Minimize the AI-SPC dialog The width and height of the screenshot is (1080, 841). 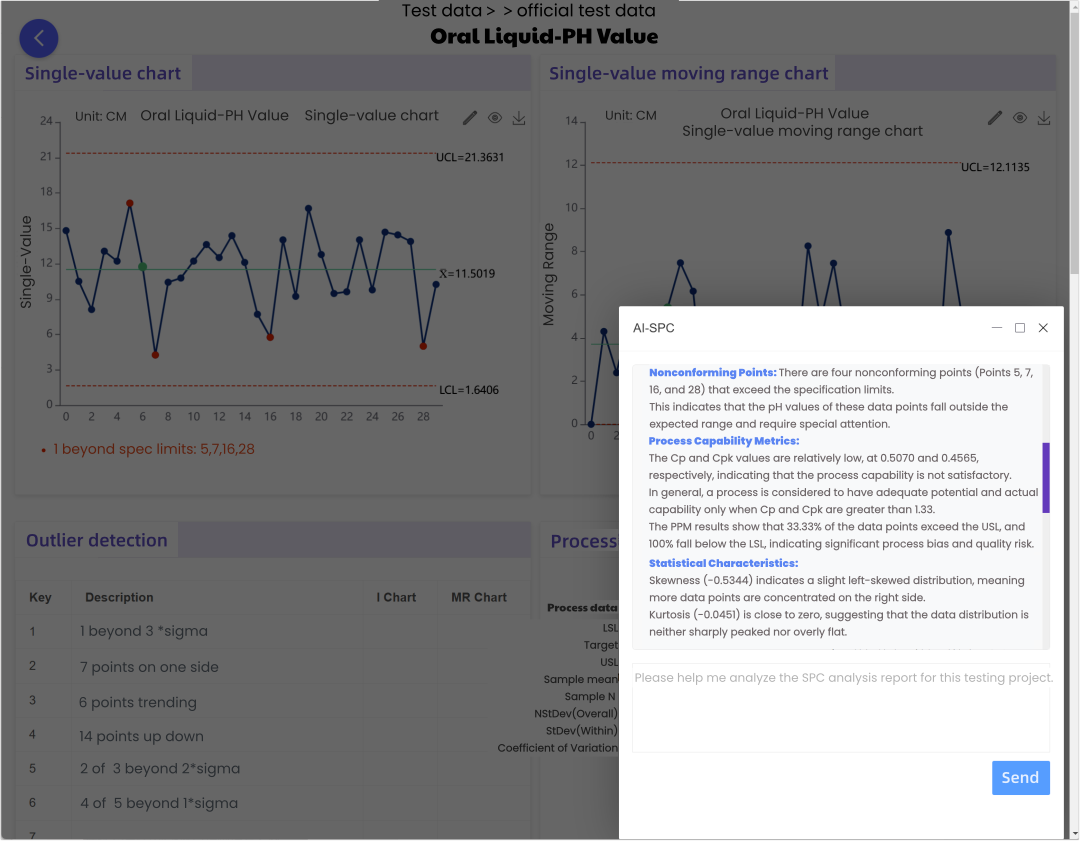click(x=997, y=328)
